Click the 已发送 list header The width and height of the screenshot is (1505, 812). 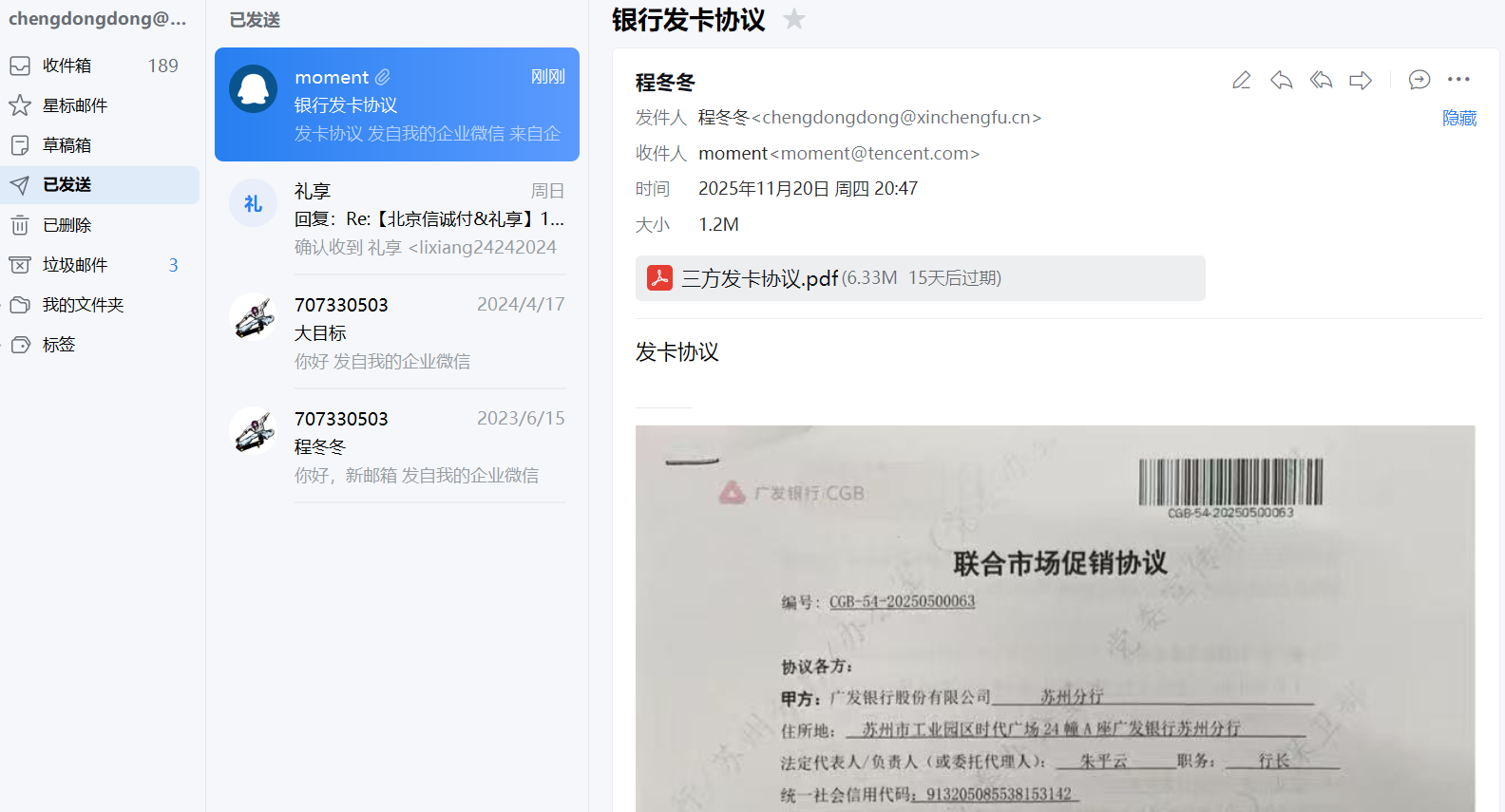[x=255, y=20]
